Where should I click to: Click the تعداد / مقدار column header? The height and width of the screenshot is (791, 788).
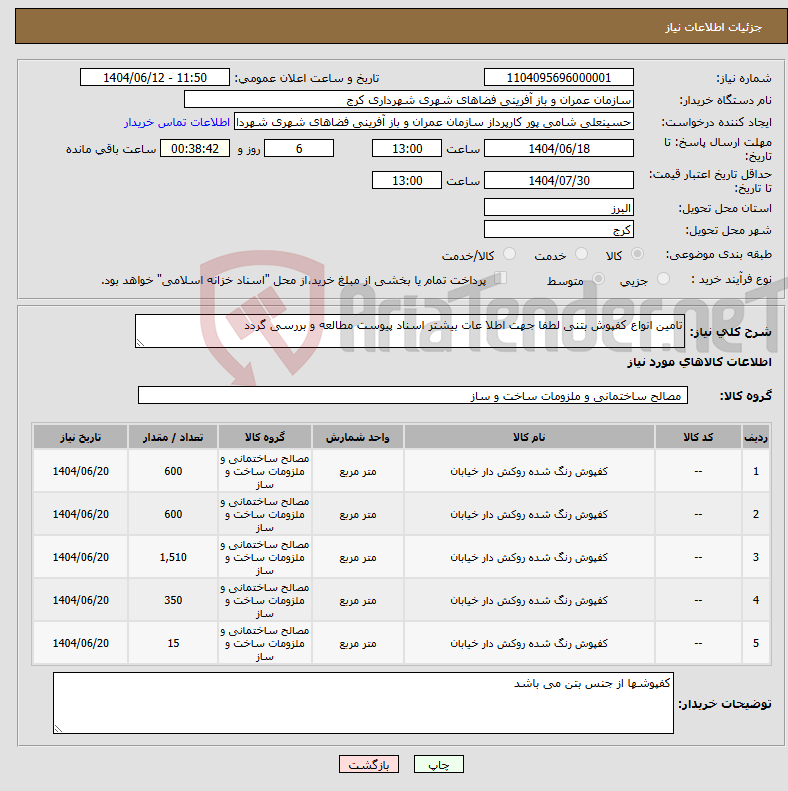click(173, 437)
